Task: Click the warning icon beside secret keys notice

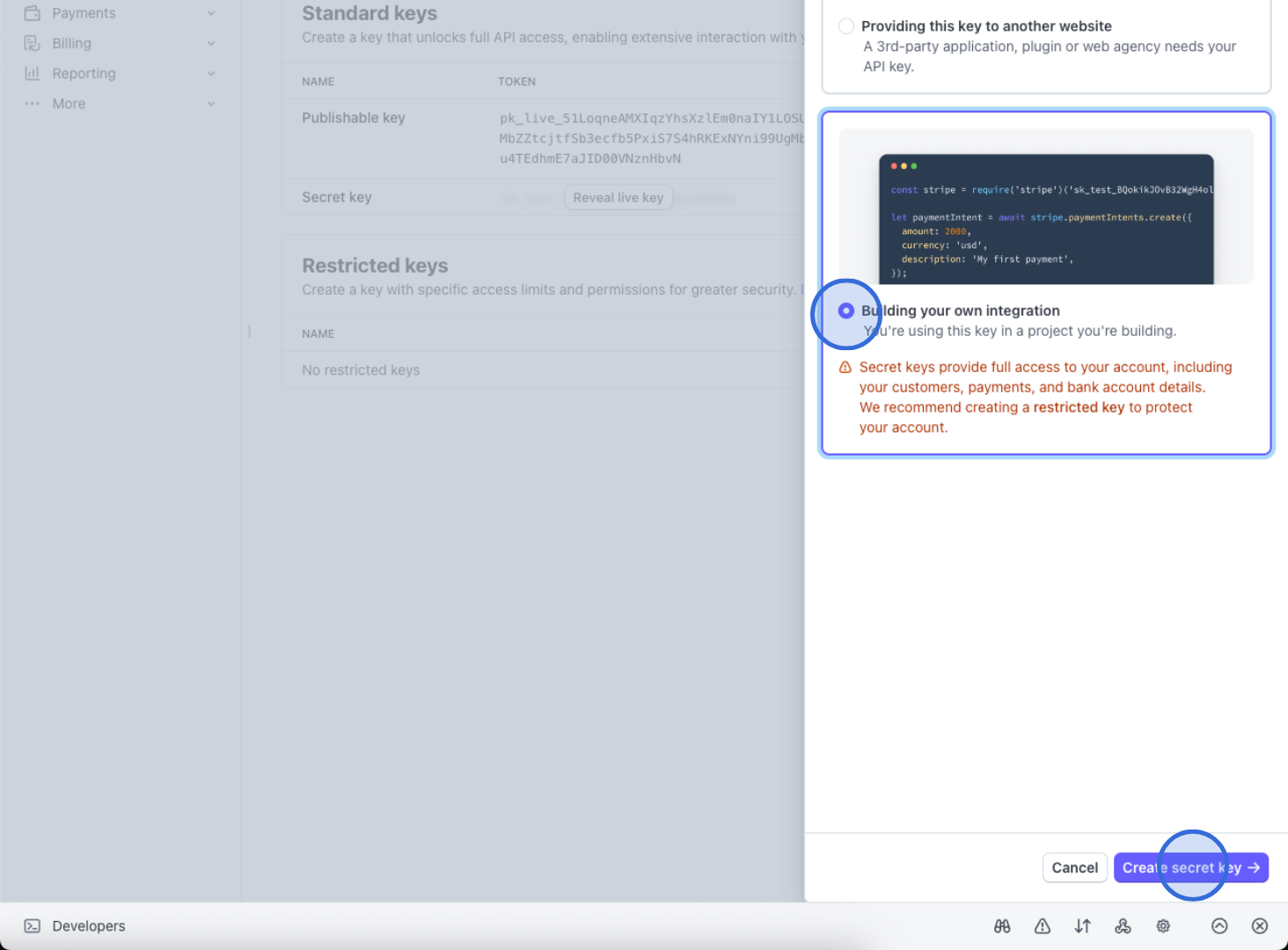Action: click(845, 368)
